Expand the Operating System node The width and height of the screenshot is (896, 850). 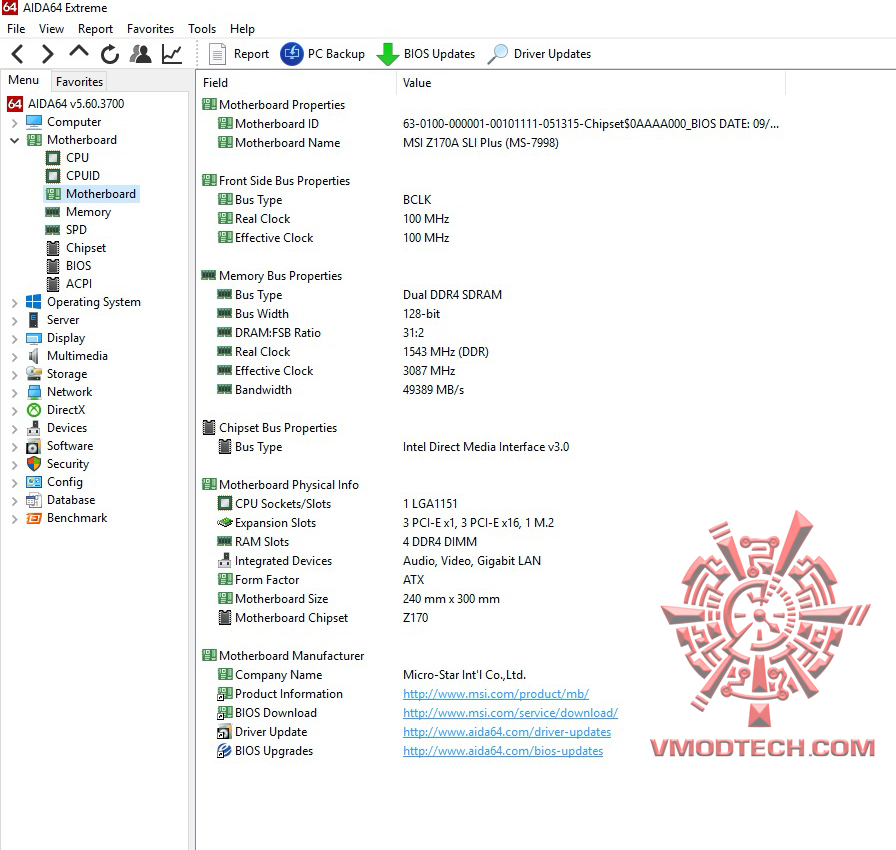pos(14,302)
